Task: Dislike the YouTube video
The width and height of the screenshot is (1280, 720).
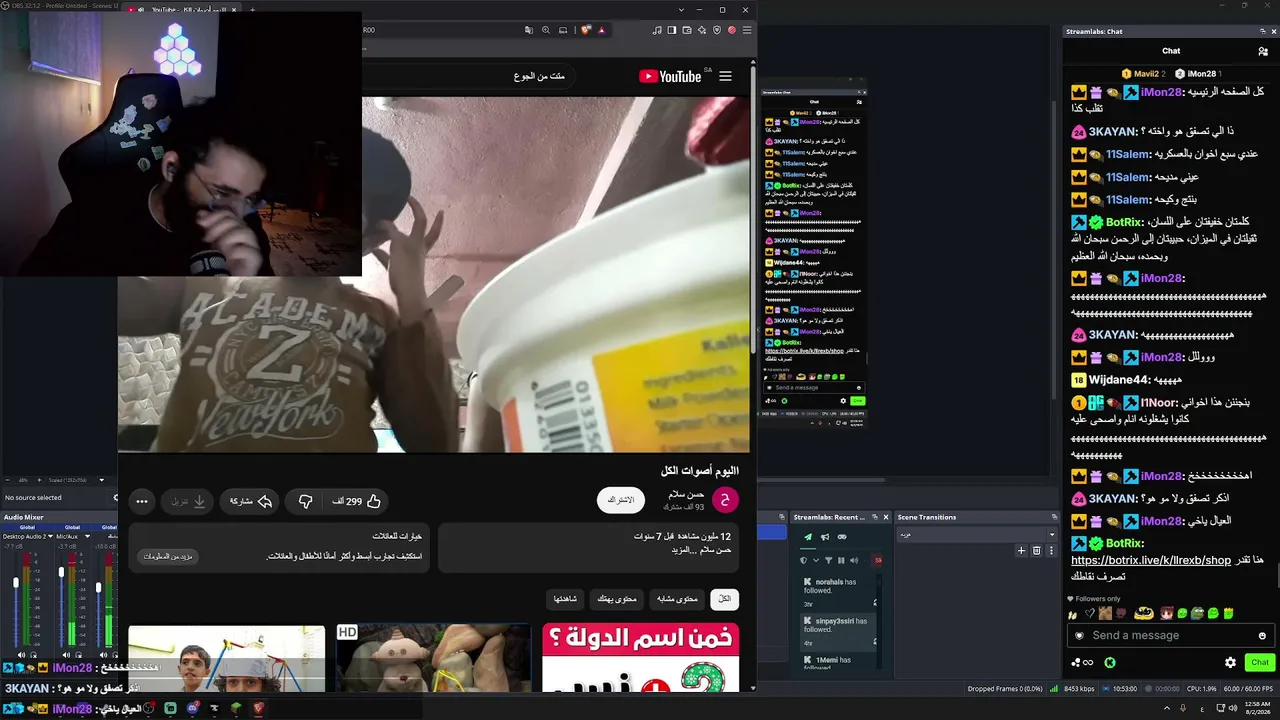Action: pos(306,501)
